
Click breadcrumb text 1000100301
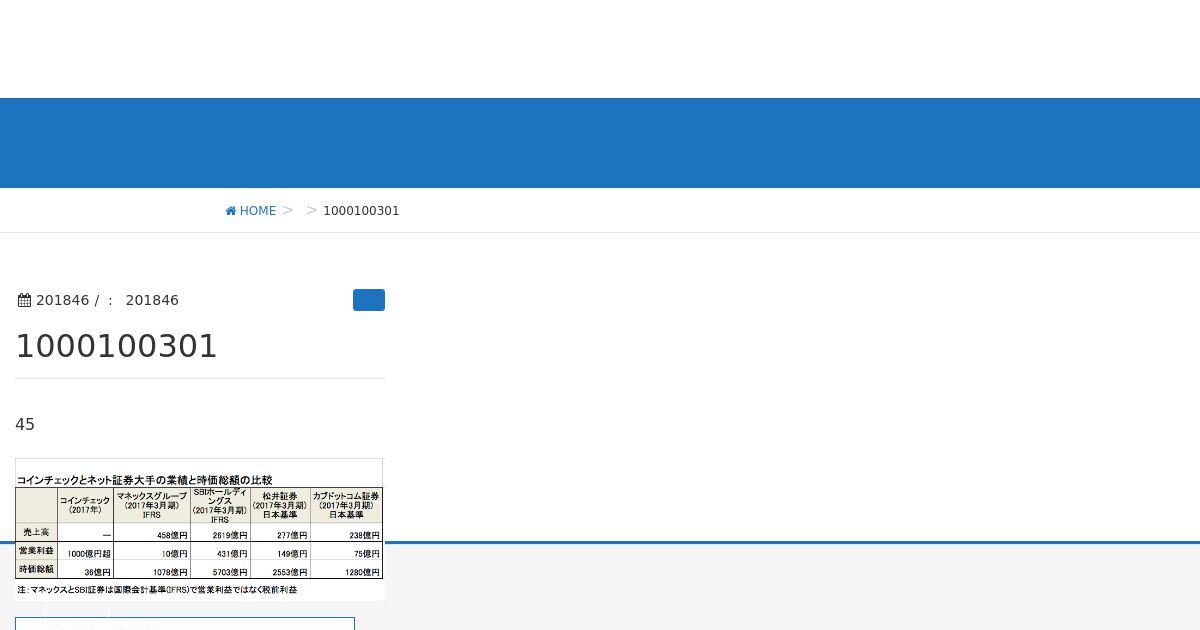click(361, 211)
